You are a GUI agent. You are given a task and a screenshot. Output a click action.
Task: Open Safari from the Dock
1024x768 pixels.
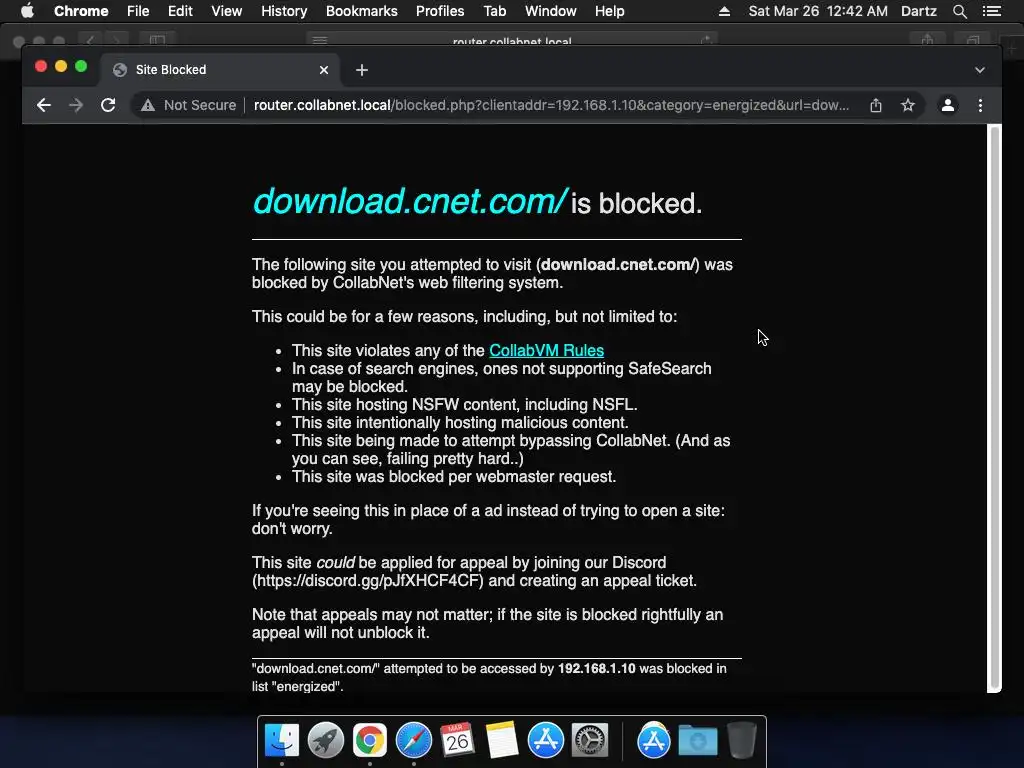tap(413, 740)
